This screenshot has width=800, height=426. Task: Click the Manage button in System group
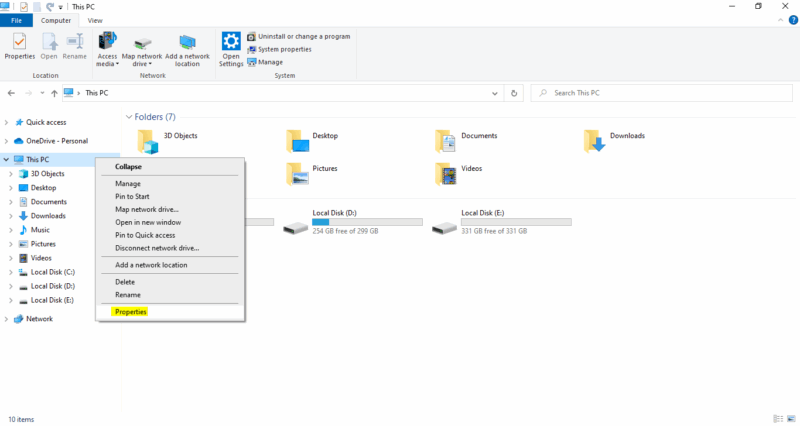pos(270,62)
